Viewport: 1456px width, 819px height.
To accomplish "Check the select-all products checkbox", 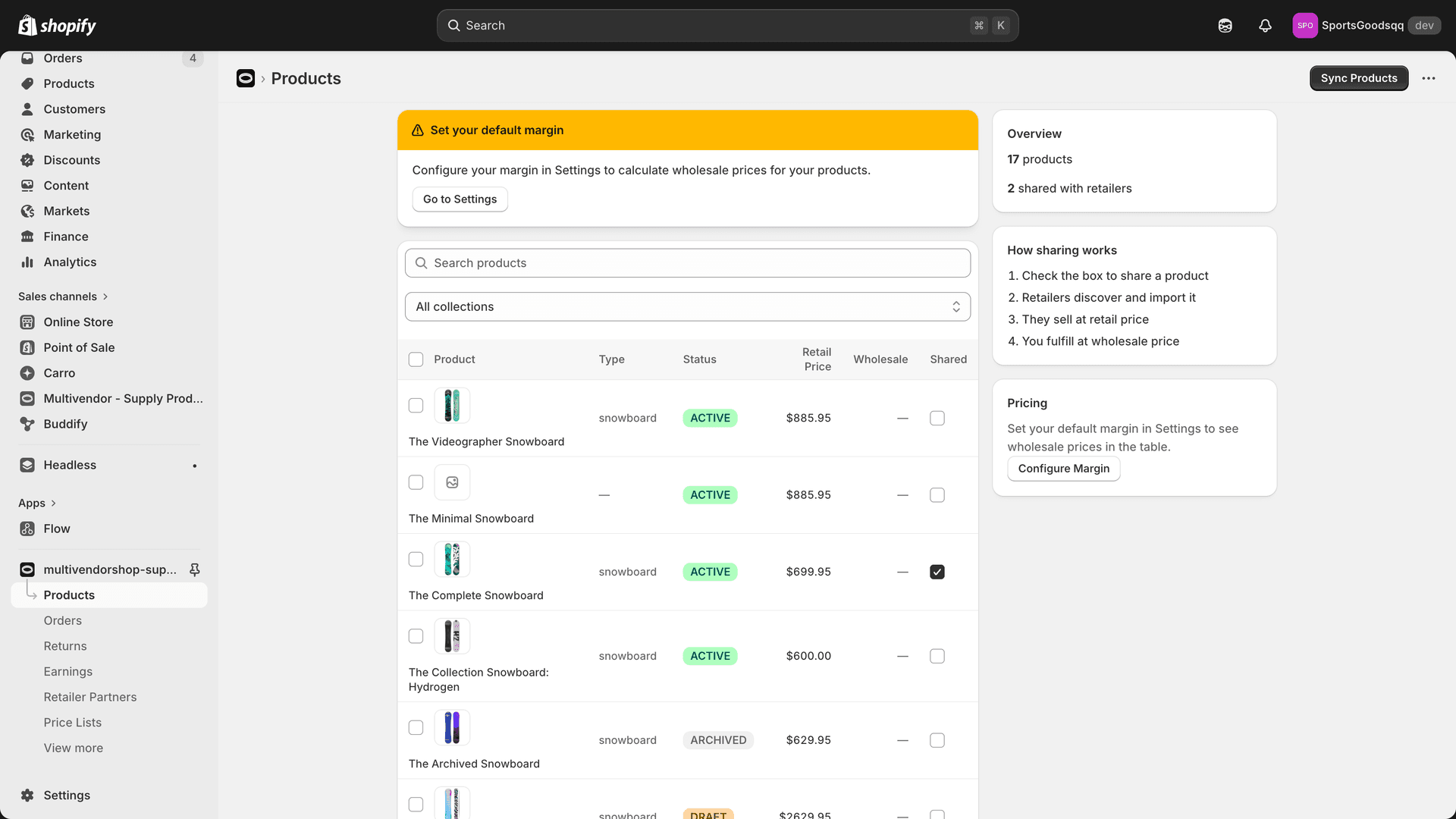I will tap(416, 359).
